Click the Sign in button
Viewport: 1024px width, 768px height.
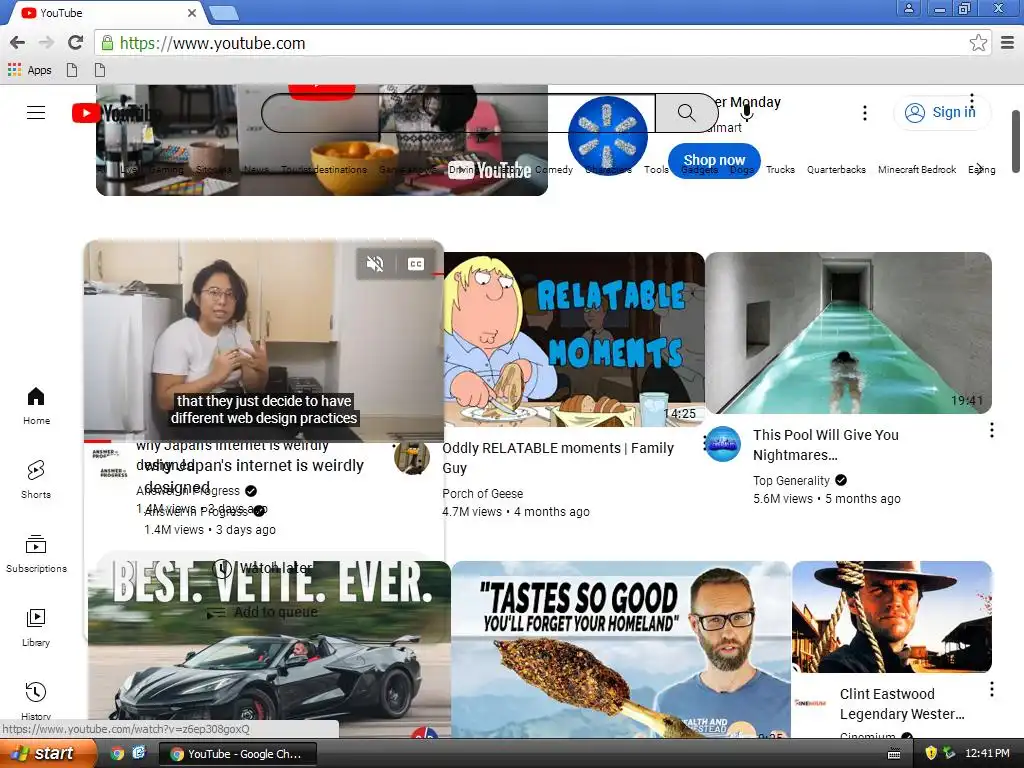940,112
